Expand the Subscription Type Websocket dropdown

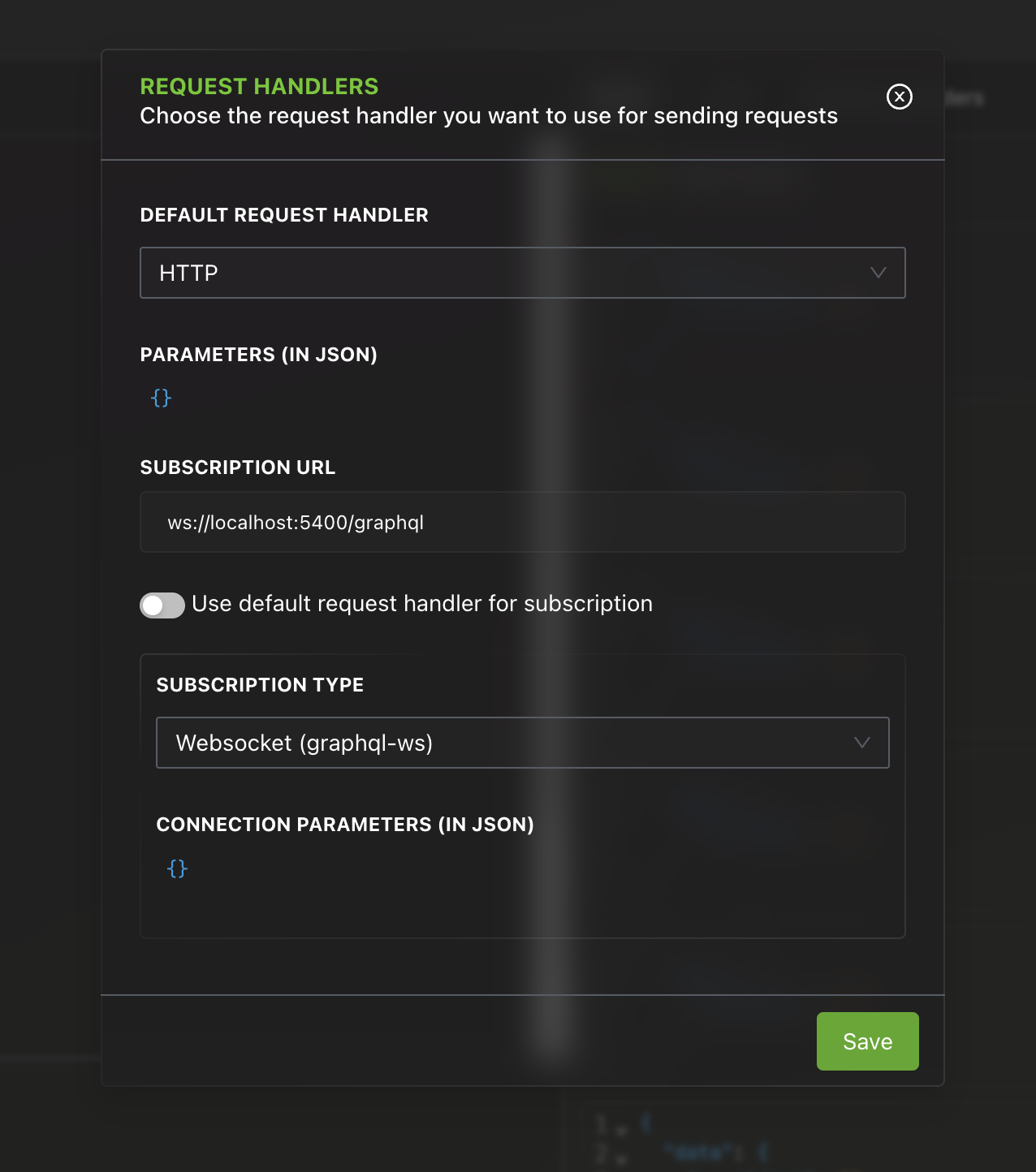tap(522, 743)
